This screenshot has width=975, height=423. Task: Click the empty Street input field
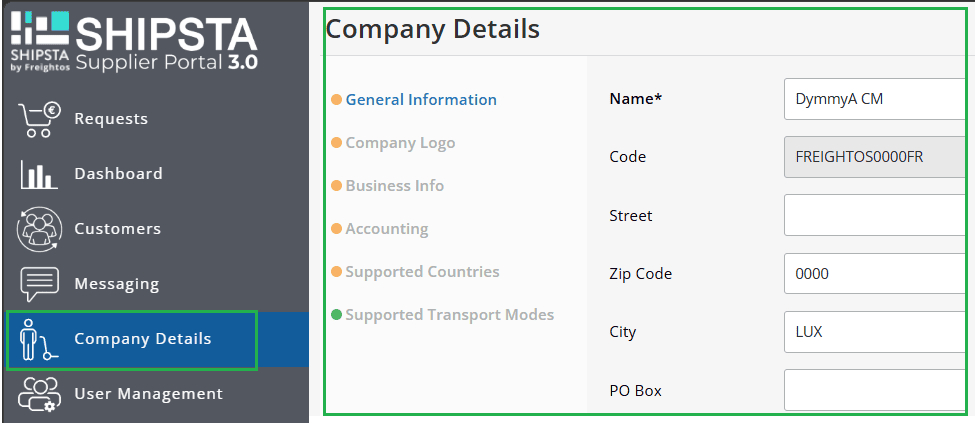[875, 215]
